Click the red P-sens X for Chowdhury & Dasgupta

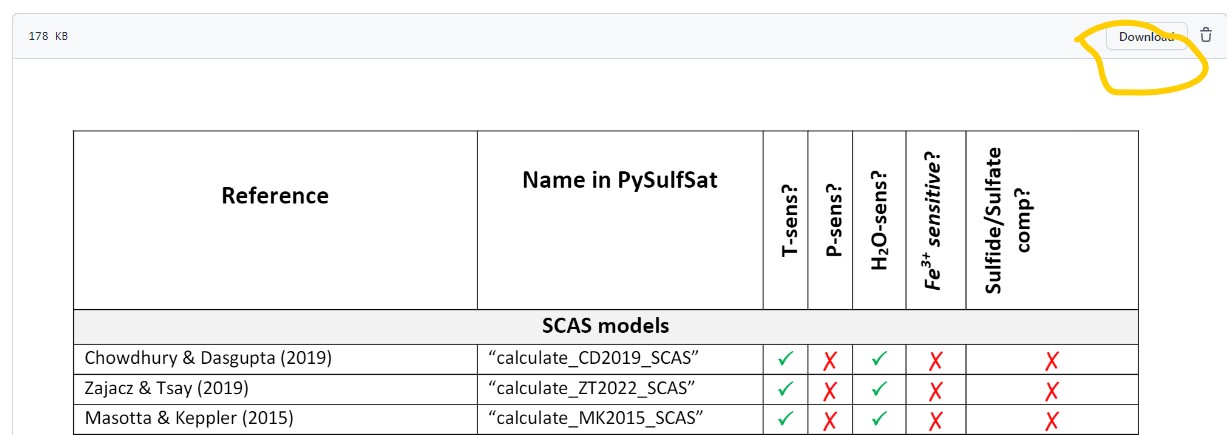[x=830, y=360]
